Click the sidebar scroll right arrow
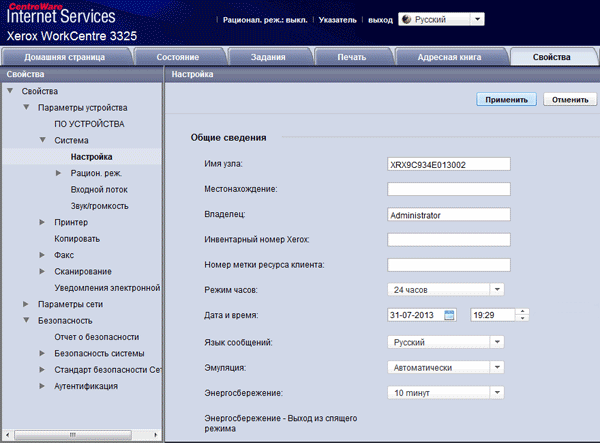Screen dimensions: 600x443 [155, 435]
